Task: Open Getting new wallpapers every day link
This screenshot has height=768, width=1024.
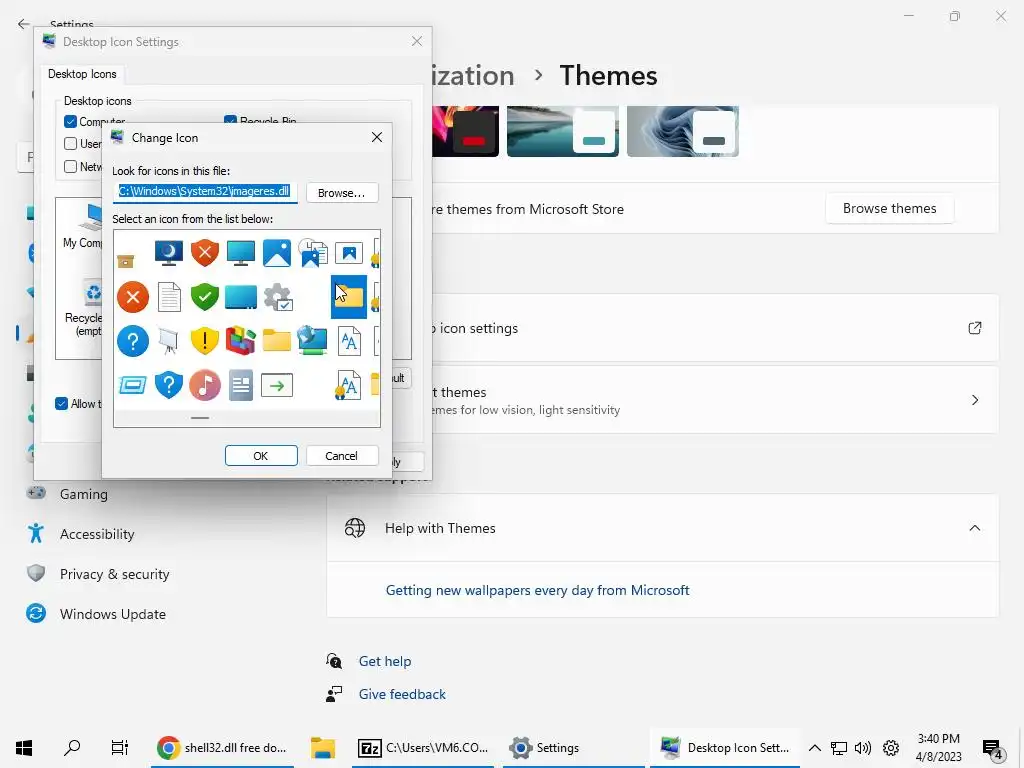Action: pos(537,590)
